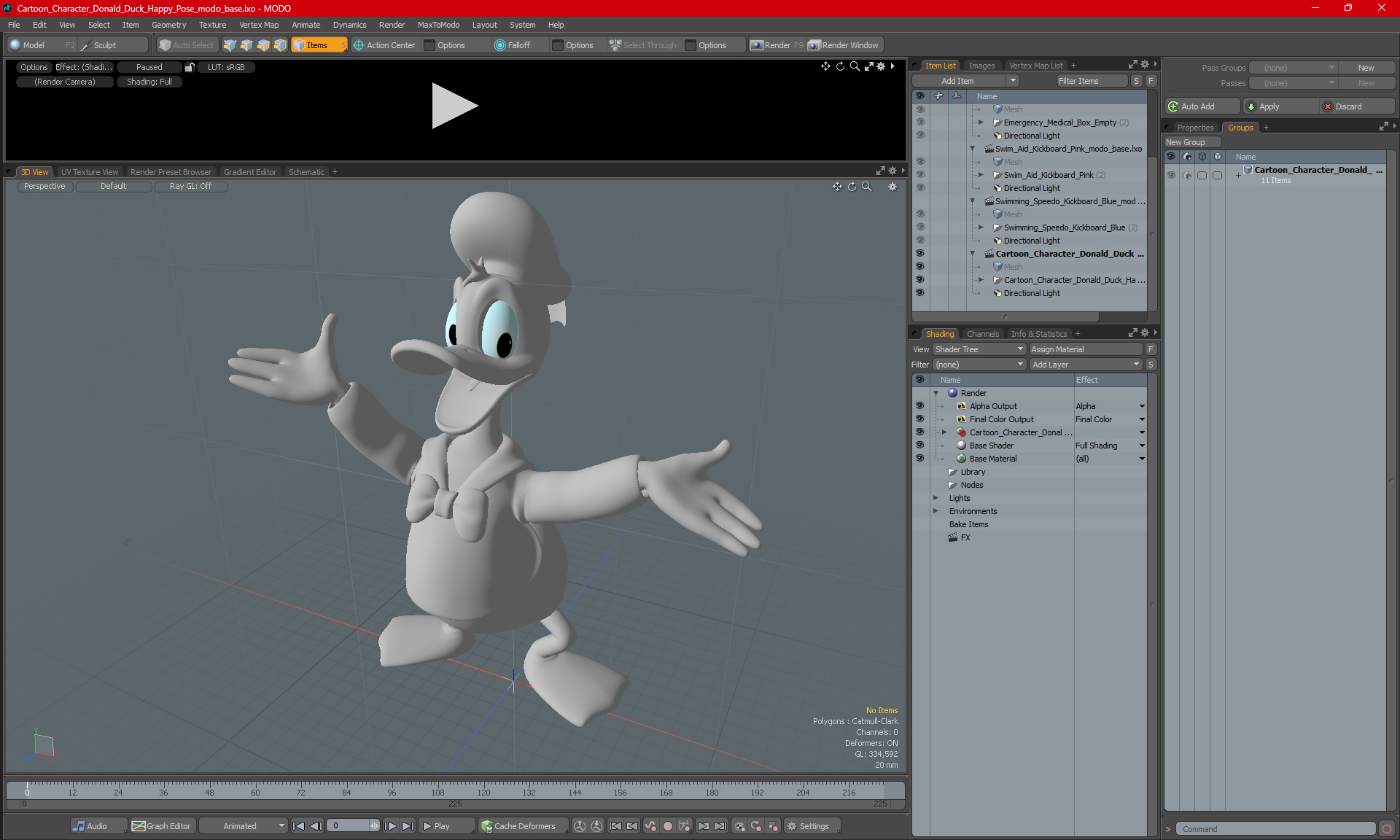
Task: Open the Schematic tab
Action: coord(306,172)
